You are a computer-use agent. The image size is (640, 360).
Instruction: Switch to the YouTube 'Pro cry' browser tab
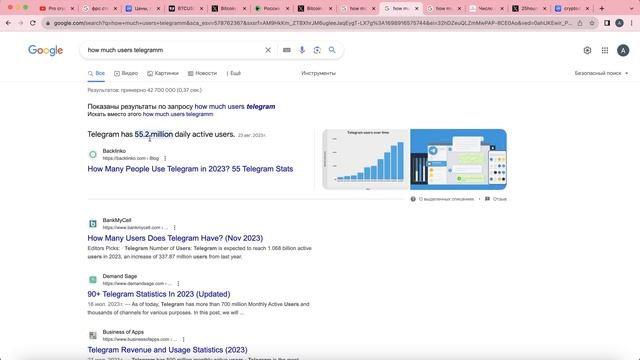point(55,8)
